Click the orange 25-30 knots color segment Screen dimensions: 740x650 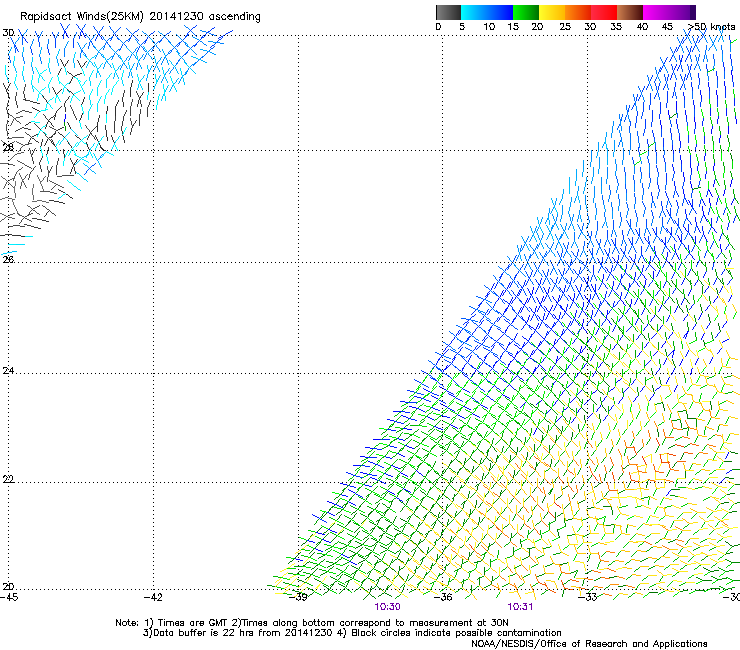(578, 12)
